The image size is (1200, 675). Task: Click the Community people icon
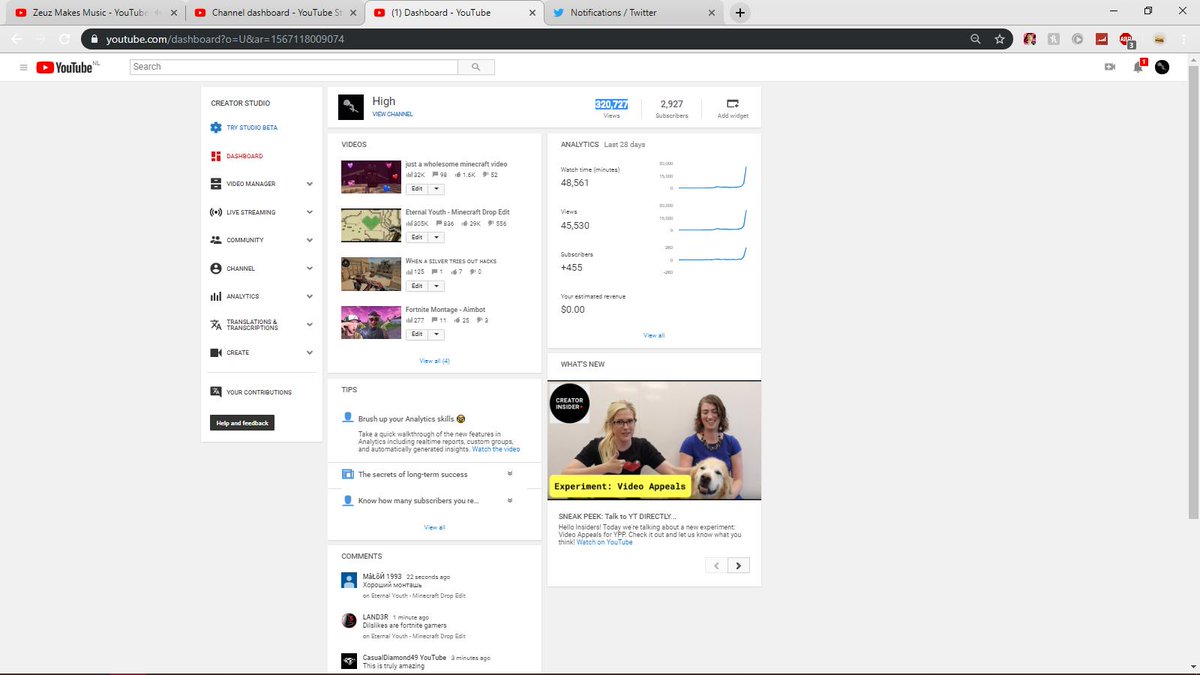click(216, 240)
